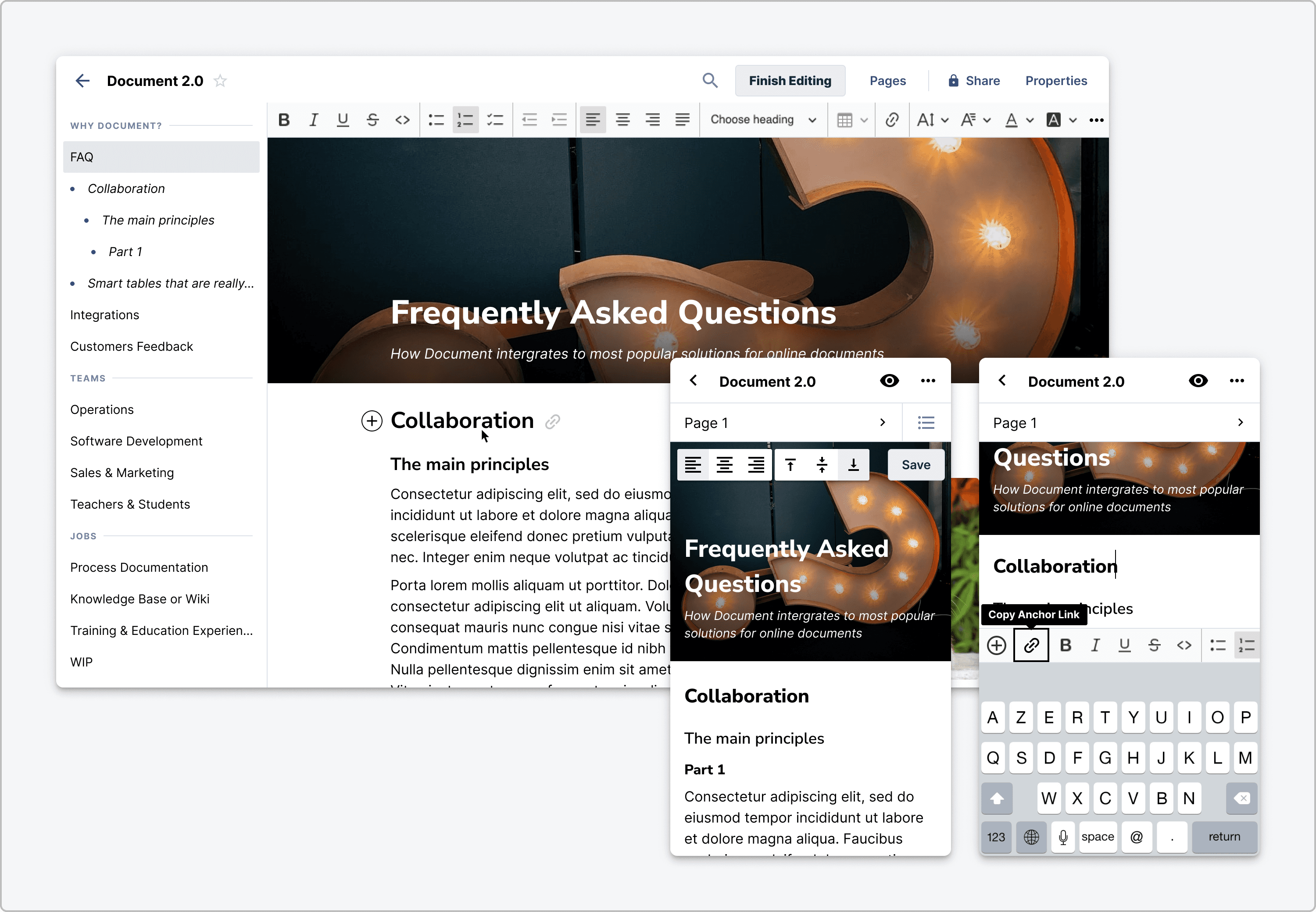Open the font size dropdown
The width and height of the screenshot is (1316, 912).
click(x=933, y=120)
